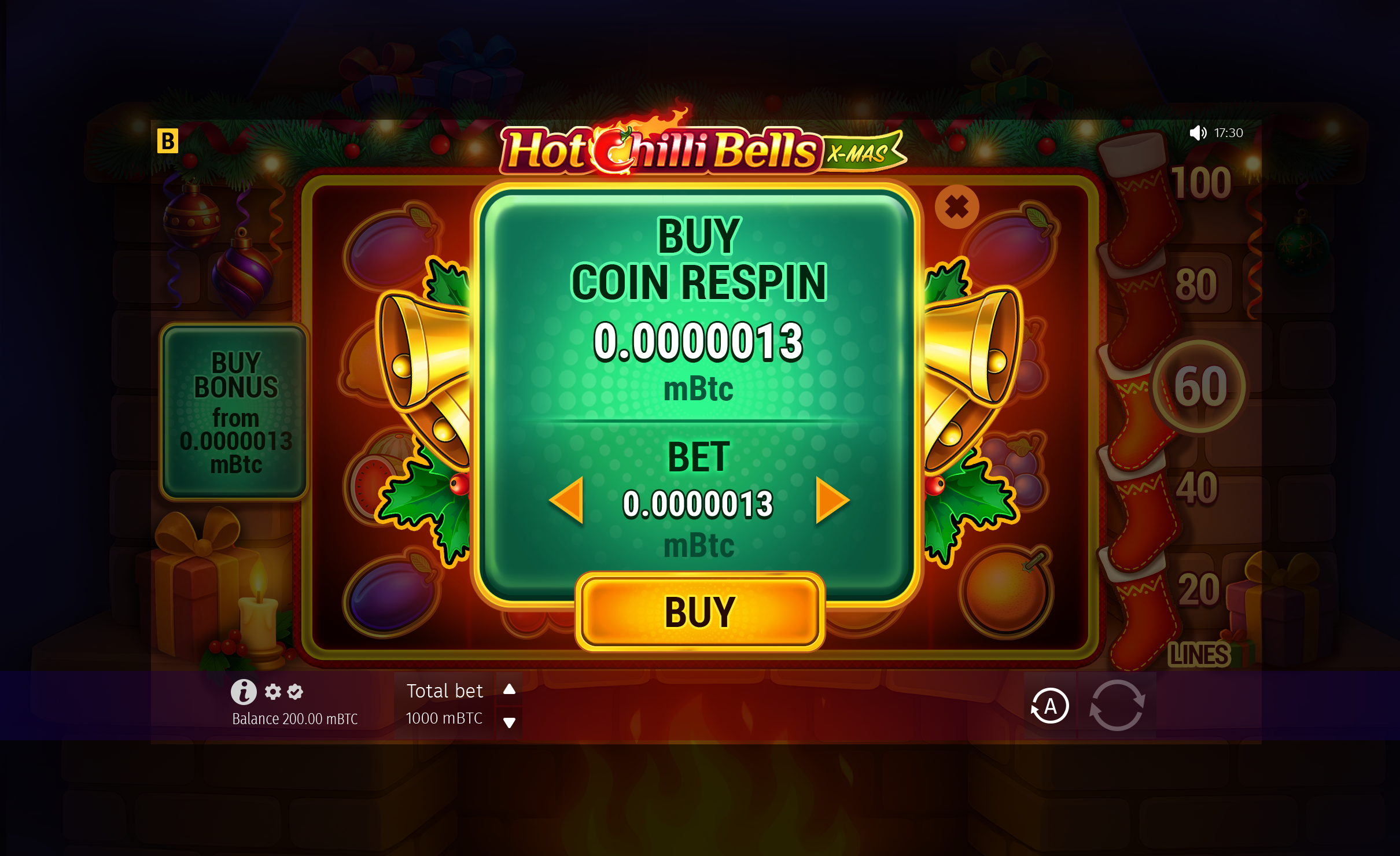The height and width of the screenshot is (856, 1400).
Task: Mute the game sound speaker icon
Action: (1198, 133)
